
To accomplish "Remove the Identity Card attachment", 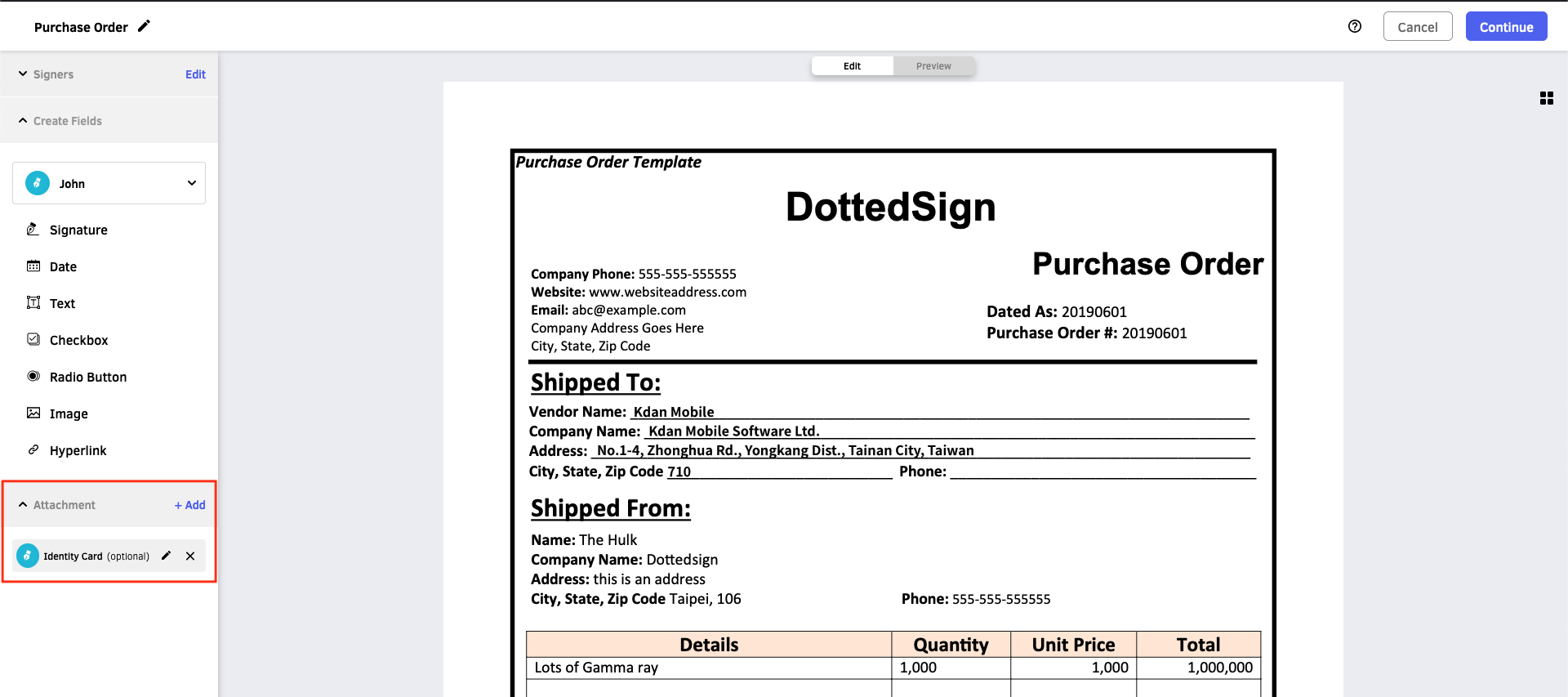I will point(190,556).
